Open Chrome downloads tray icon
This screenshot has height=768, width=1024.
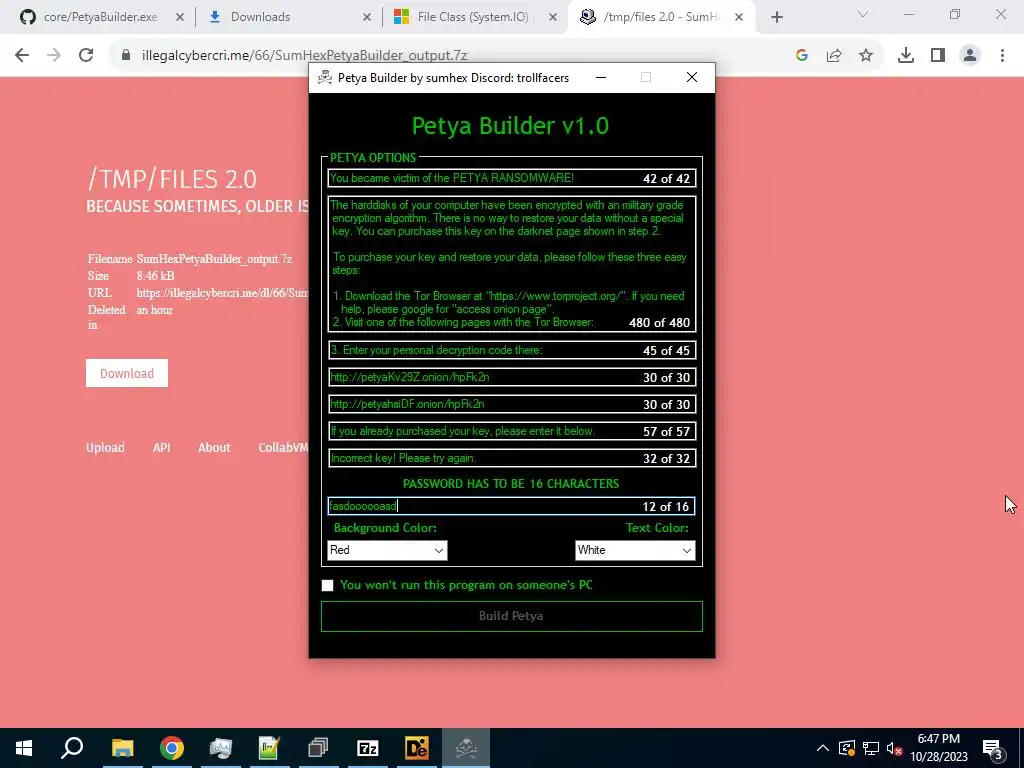(x=906, y=56)
